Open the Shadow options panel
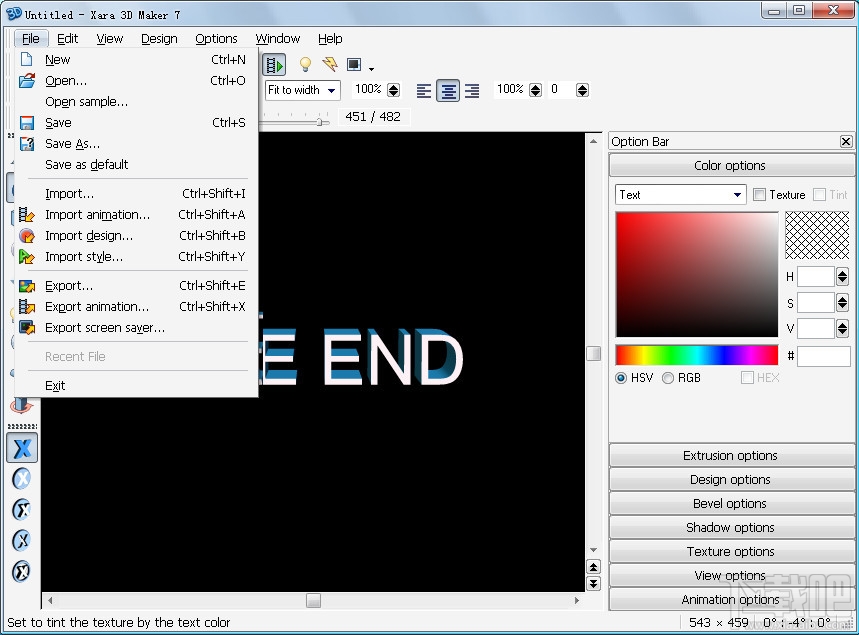The image size is (859, 635). [730, 527]
